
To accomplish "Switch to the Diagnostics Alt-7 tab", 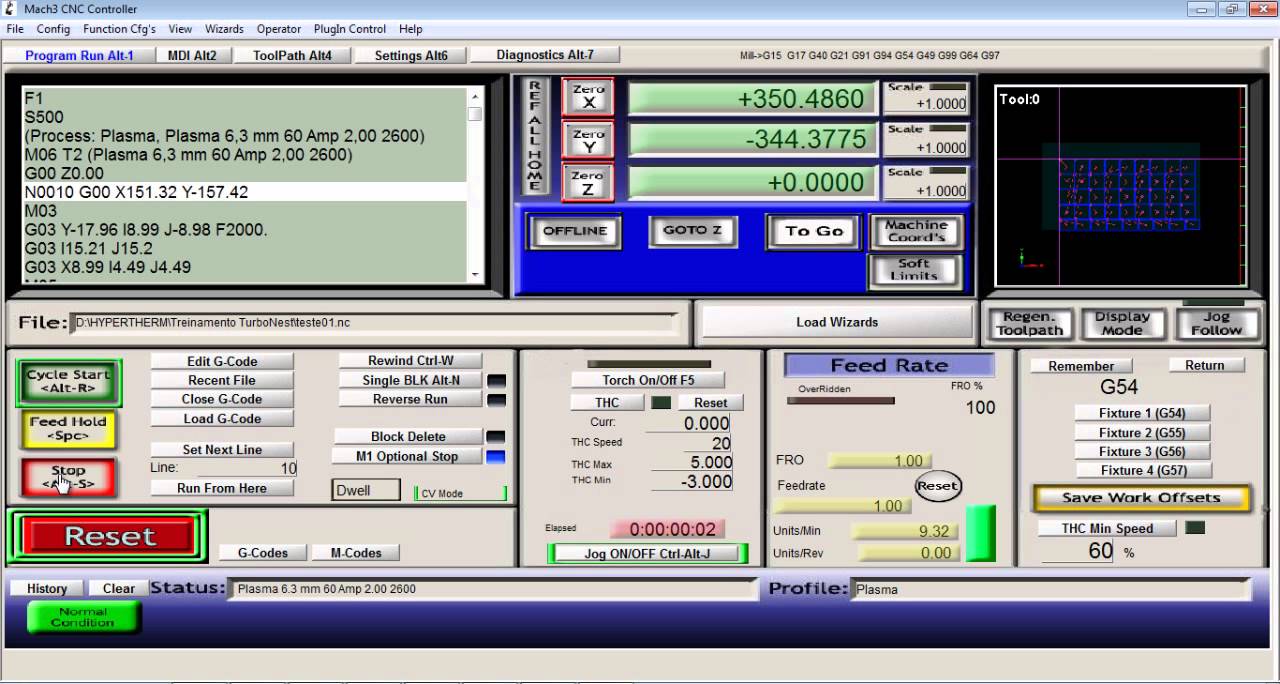I will [x=545, y=55].
